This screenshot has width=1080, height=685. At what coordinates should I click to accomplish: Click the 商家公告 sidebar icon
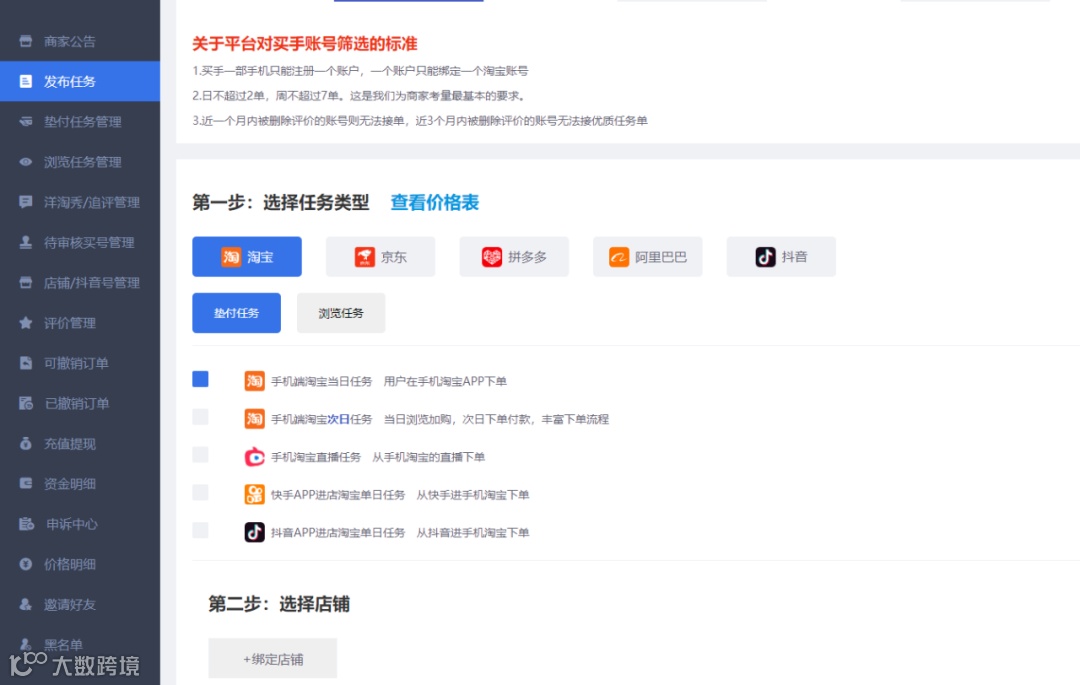pos(25,41)
